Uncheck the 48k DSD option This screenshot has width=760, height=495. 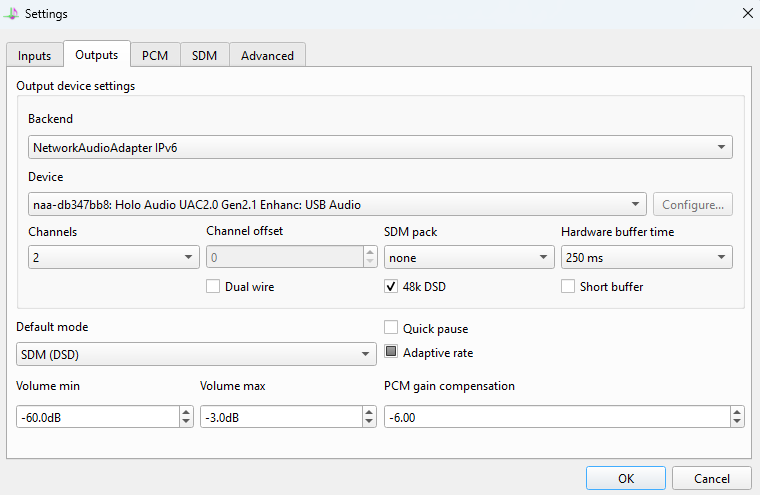point(391,287)
